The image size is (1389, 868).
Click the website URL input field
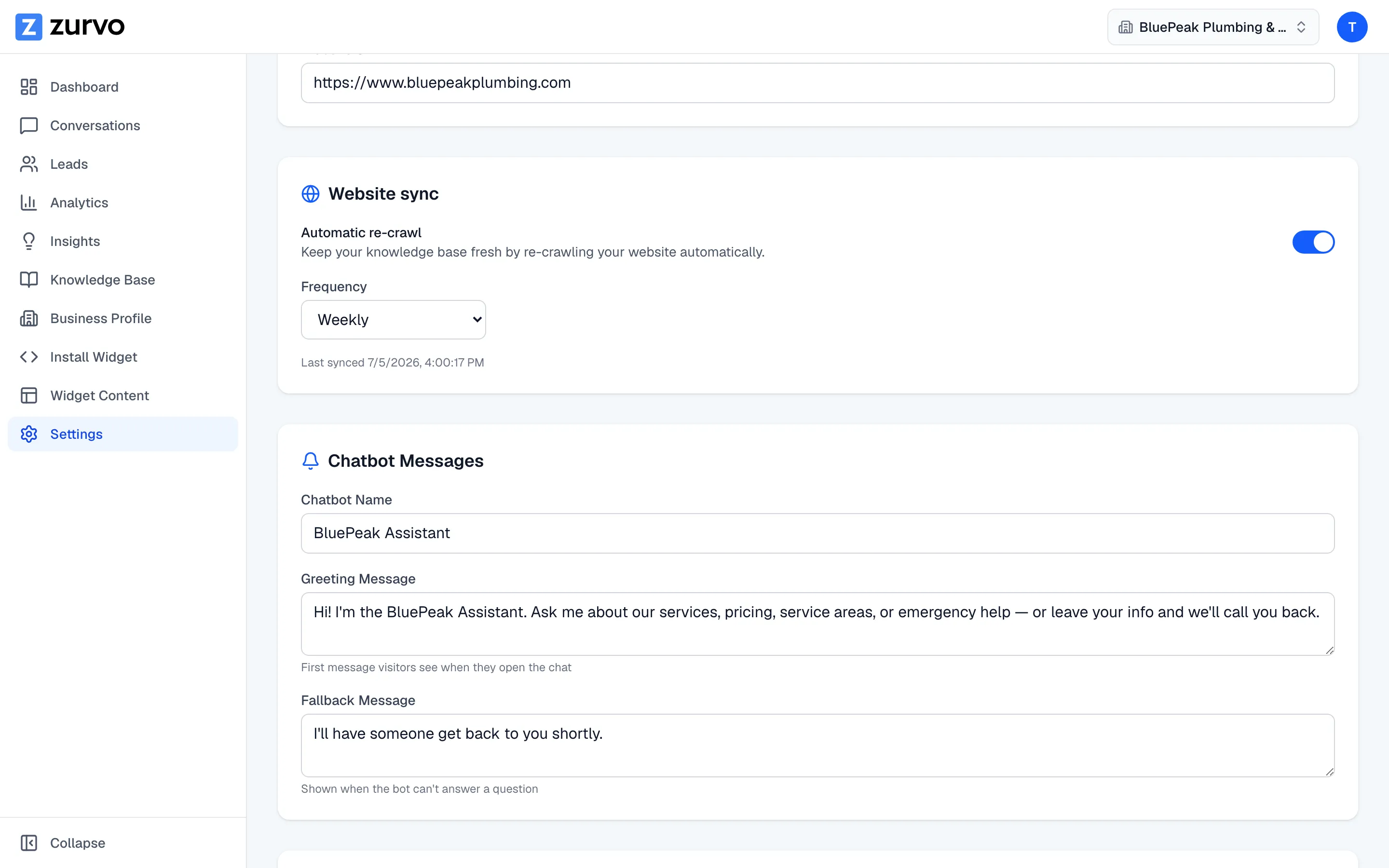pos(817,83)
